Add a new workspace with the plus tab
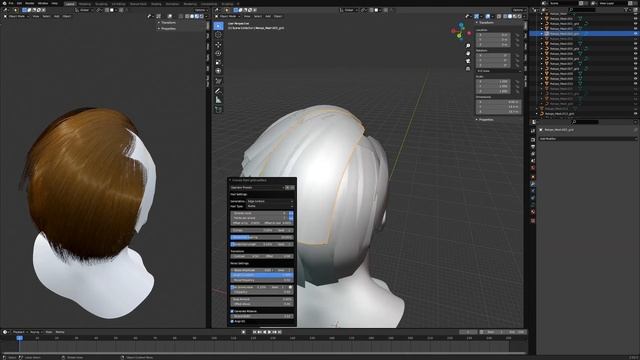The height and width of the screenshot is (360, 640). (x=238, y=4)
